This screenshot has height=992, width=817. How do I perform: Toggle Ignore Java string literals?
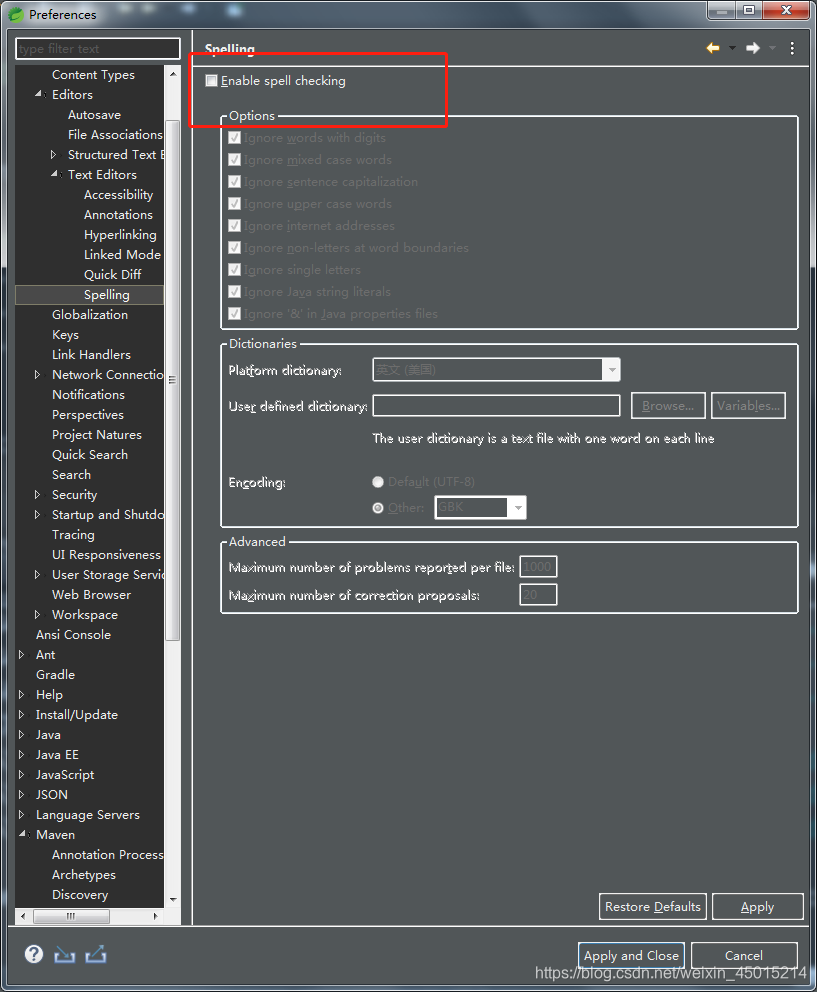tap(234, 292)
